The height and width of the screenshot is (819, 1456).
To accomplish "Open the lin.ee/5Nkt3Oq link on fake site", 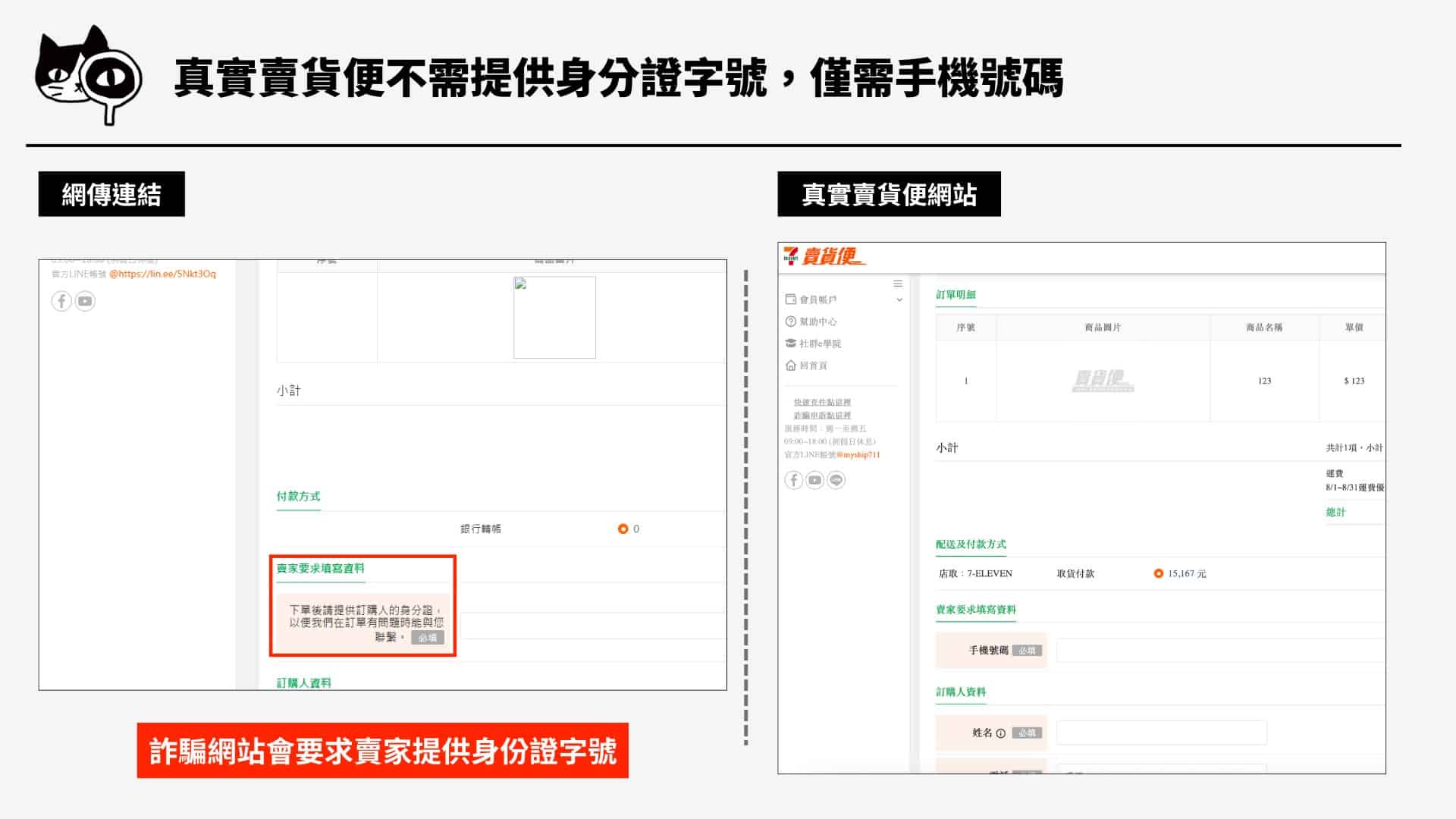I will pyautogui.click(x=162, y=274).
